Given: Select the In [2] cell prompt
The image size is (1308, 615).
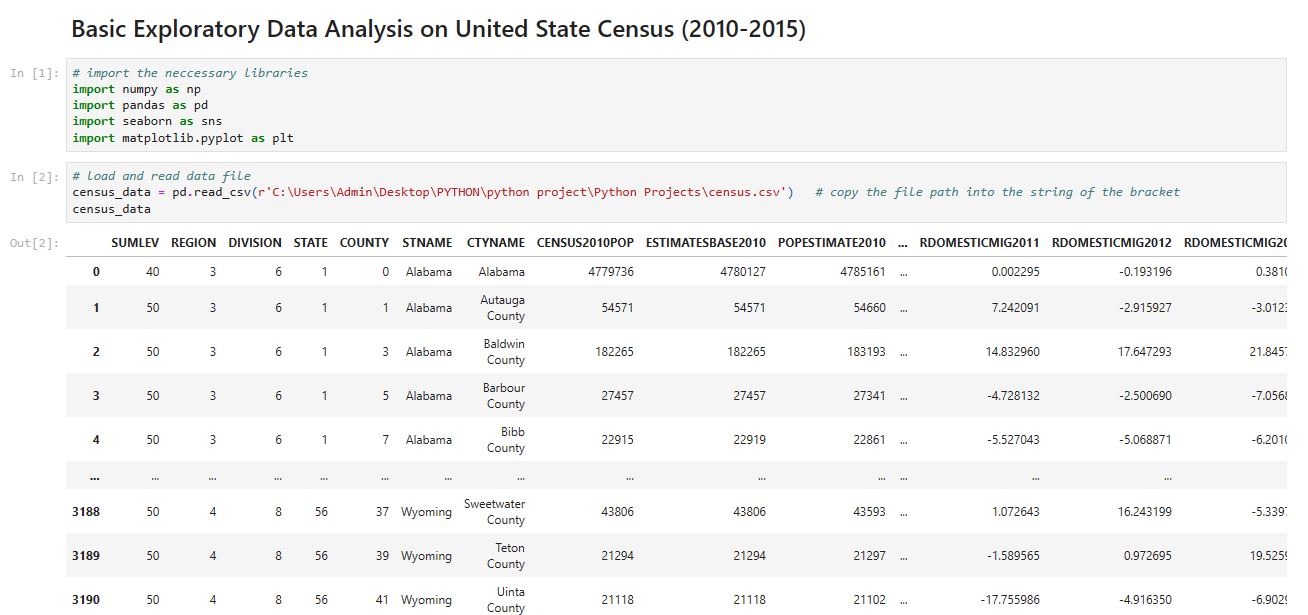Looking at the screenshot, I should 34,177.
